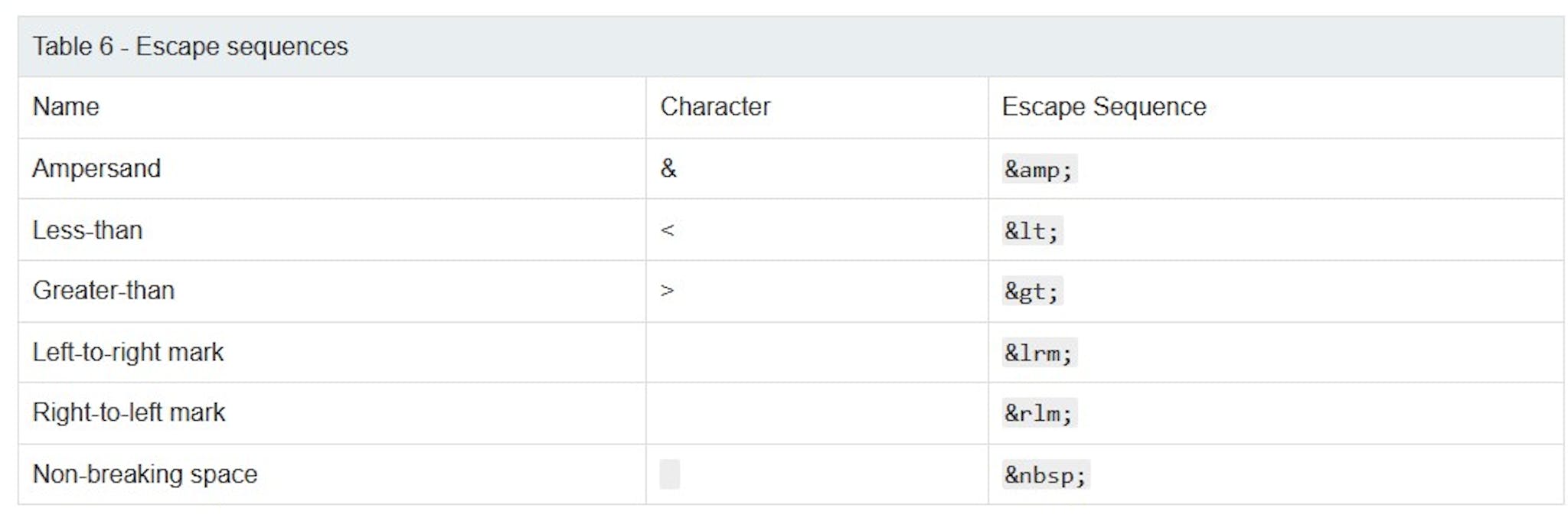
Task: Click the gray non-breaking space character box
Action: (x=669, y=474)
